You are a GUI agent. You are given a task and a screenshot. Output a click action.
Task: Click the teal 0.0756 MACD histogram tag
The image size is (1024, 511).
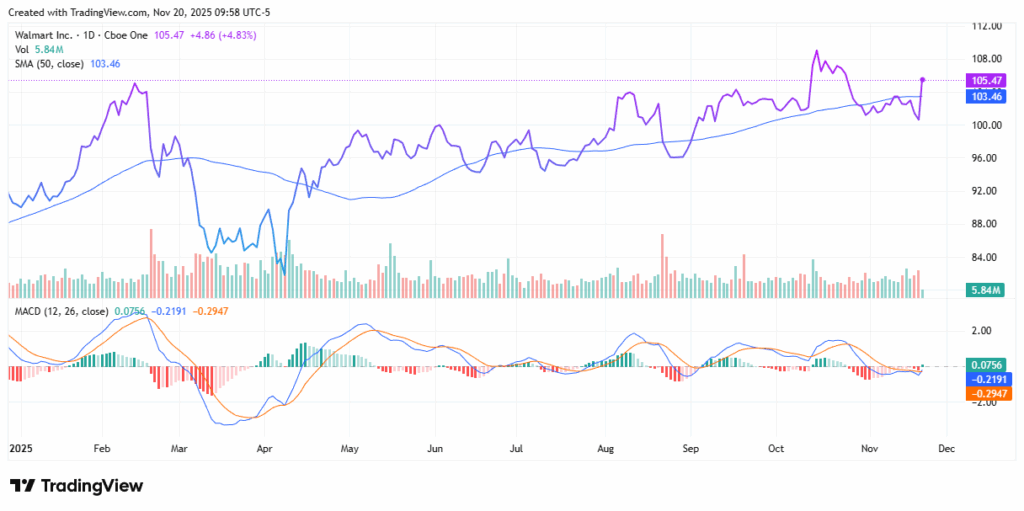[986, 365]
